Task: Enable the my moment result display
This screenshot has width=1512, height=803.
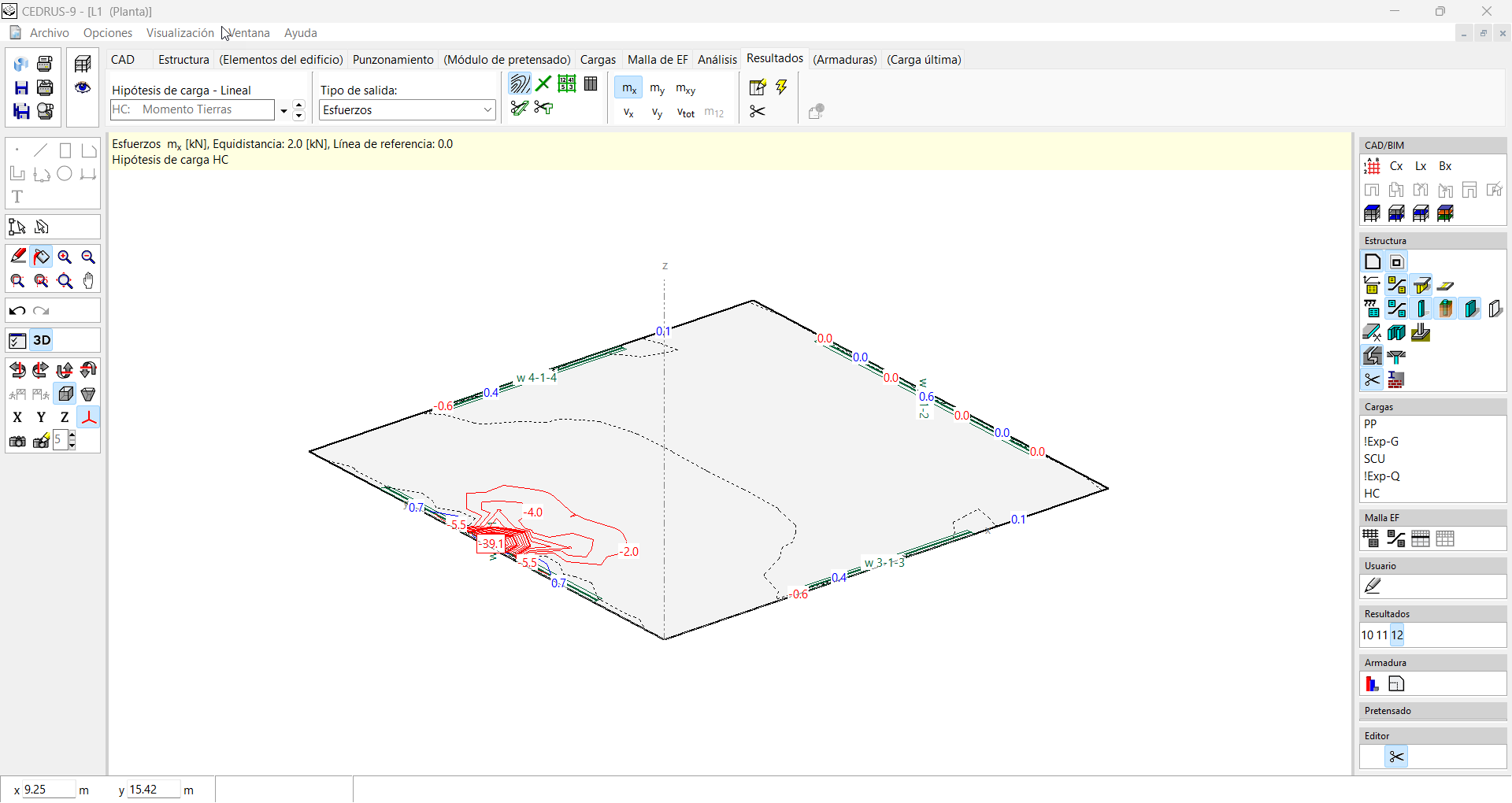Action: (x=657, y=88)
